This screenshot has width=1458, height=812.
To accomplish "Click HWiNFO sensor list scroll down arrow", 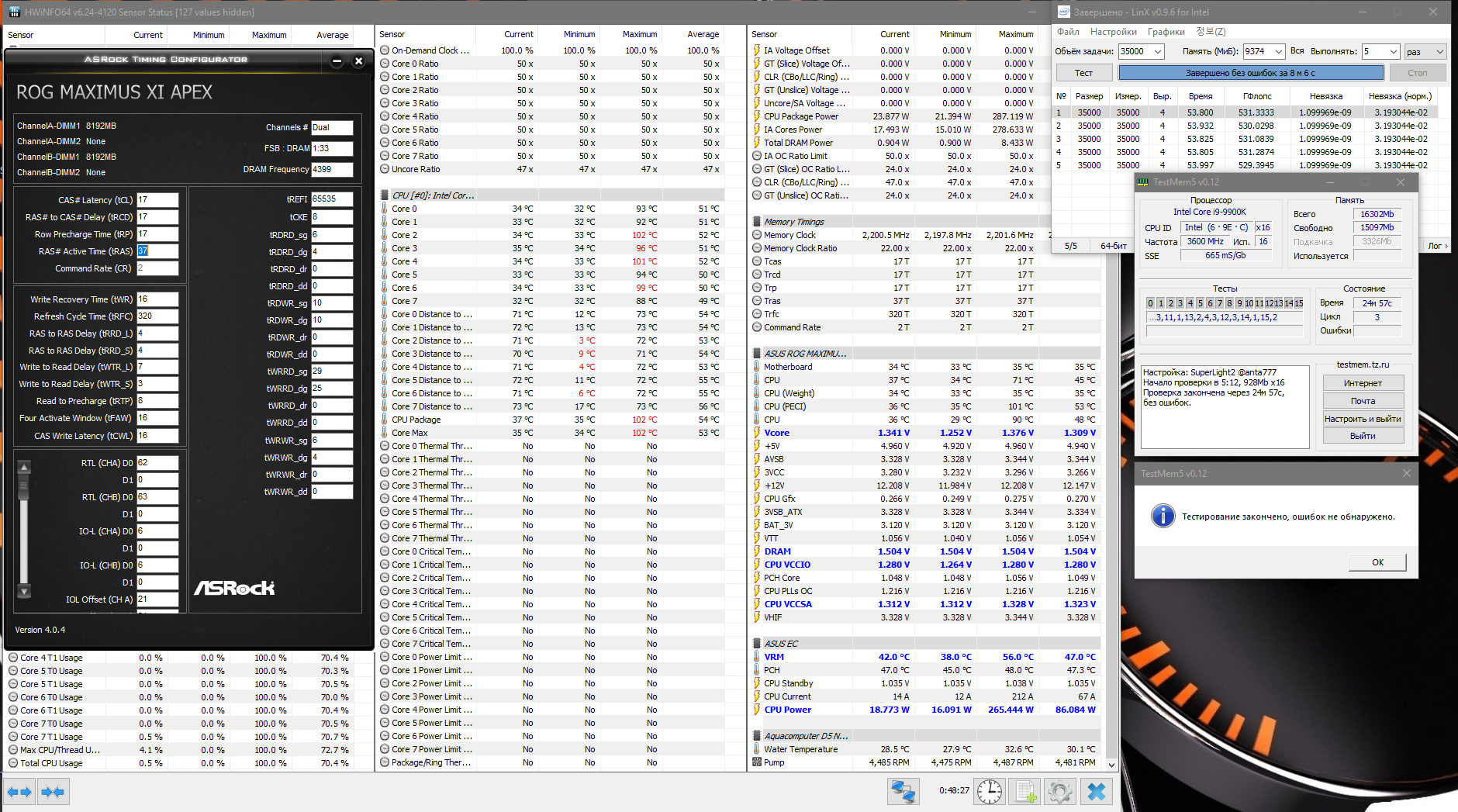I will (x=1111, y=765).
